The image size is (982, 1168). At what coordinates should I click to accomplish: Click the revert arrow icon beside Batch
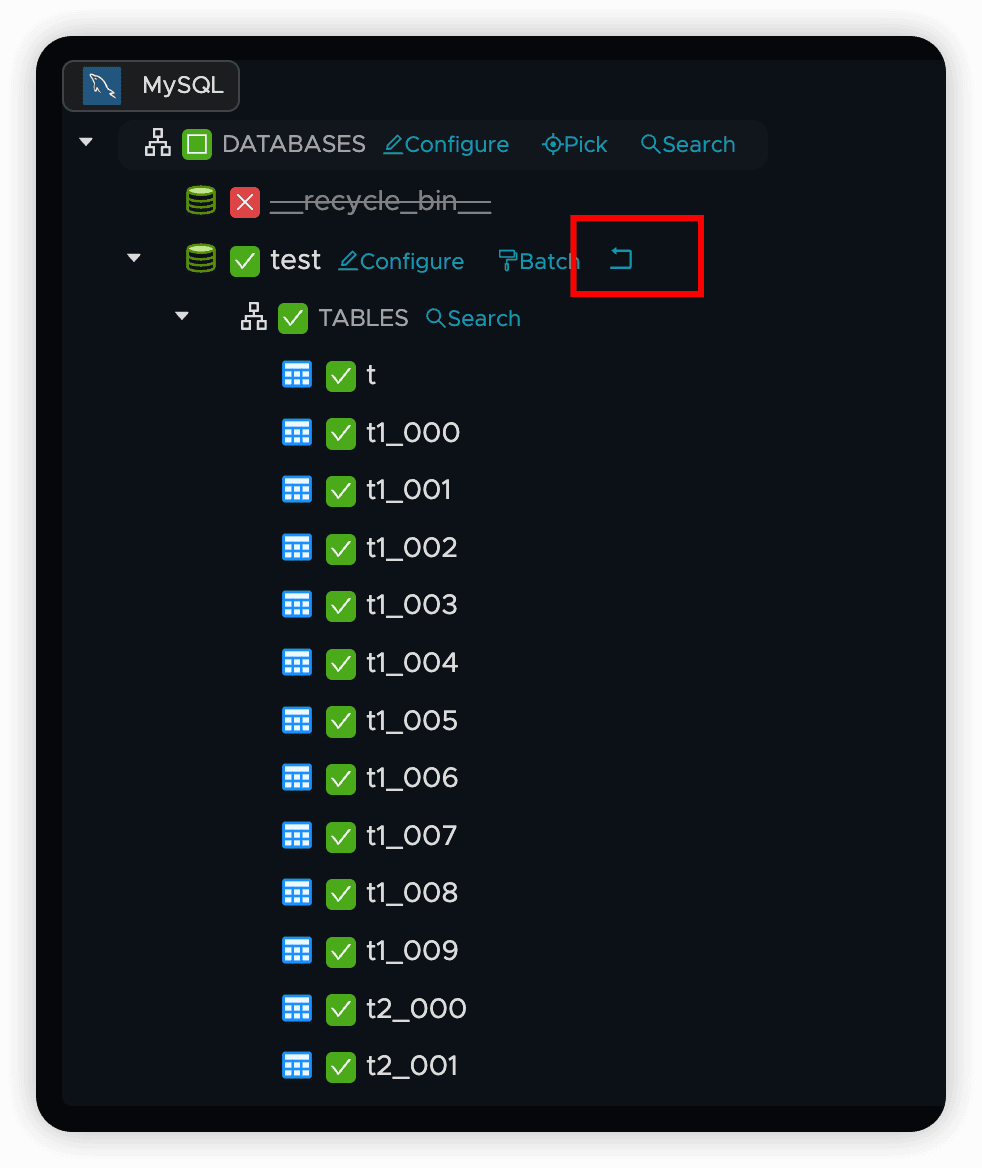point(621,259)
